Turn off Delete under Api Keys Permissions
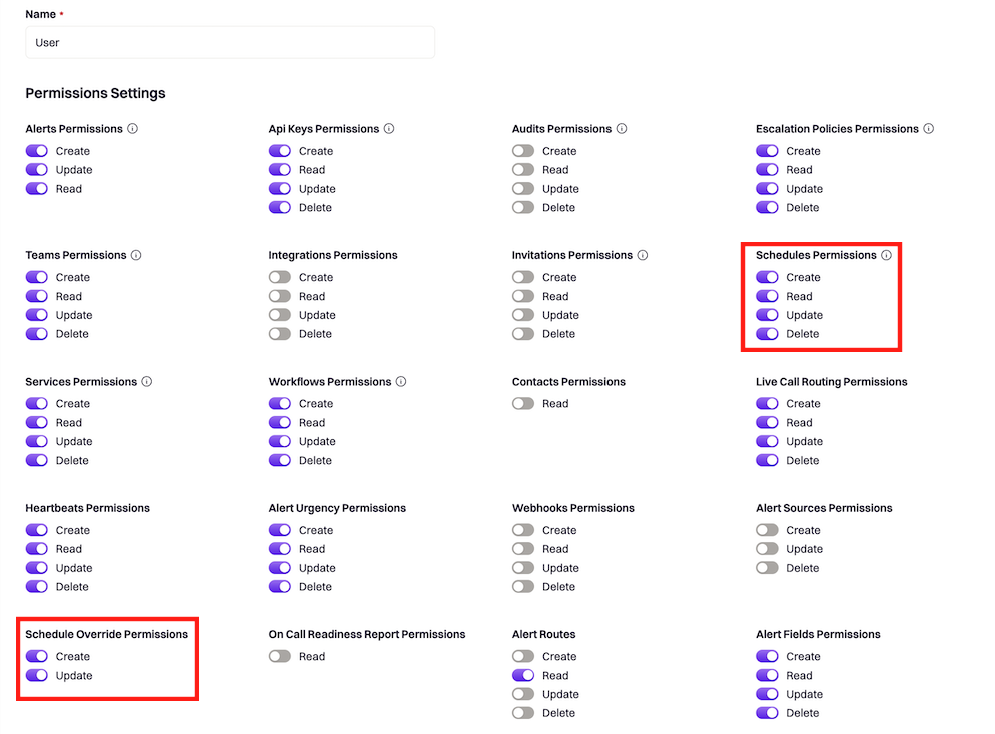Screen dimensions: 995x734 [x=280, y=207]
